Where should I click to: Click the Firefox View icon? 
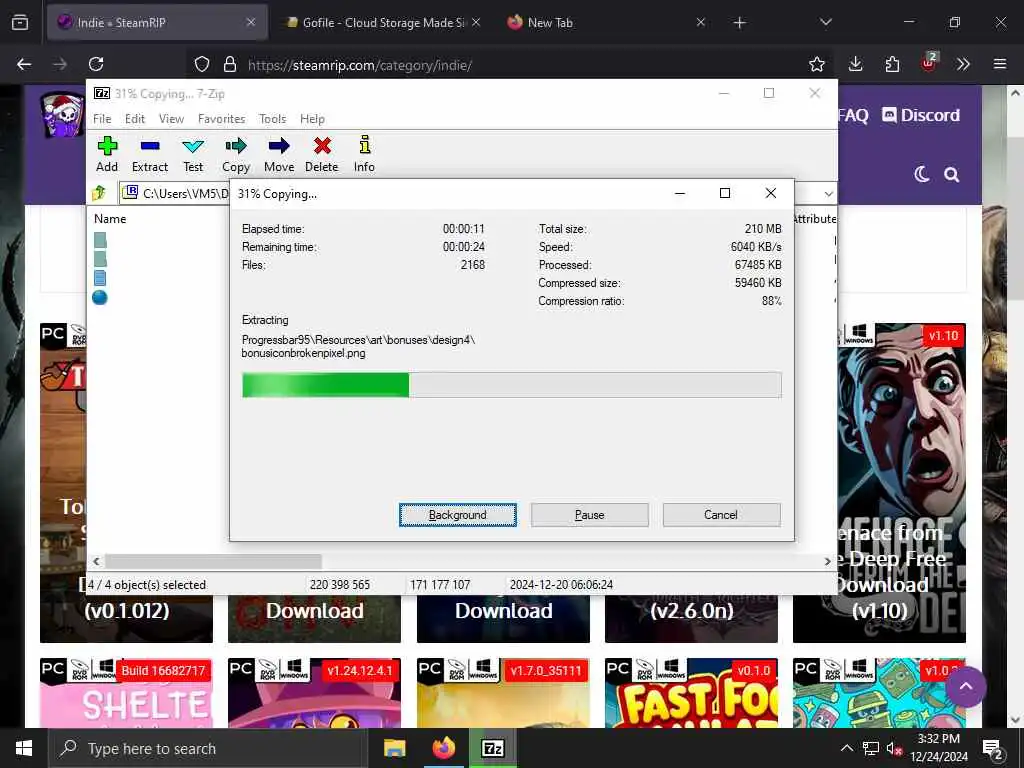20,22
